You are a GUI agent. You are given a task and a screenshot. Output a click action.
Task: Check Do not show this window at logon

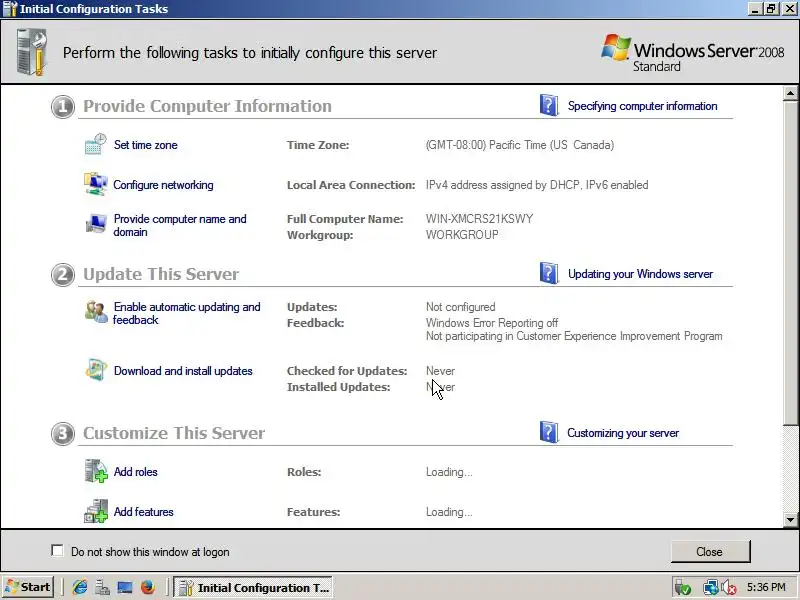pos(57,551)
